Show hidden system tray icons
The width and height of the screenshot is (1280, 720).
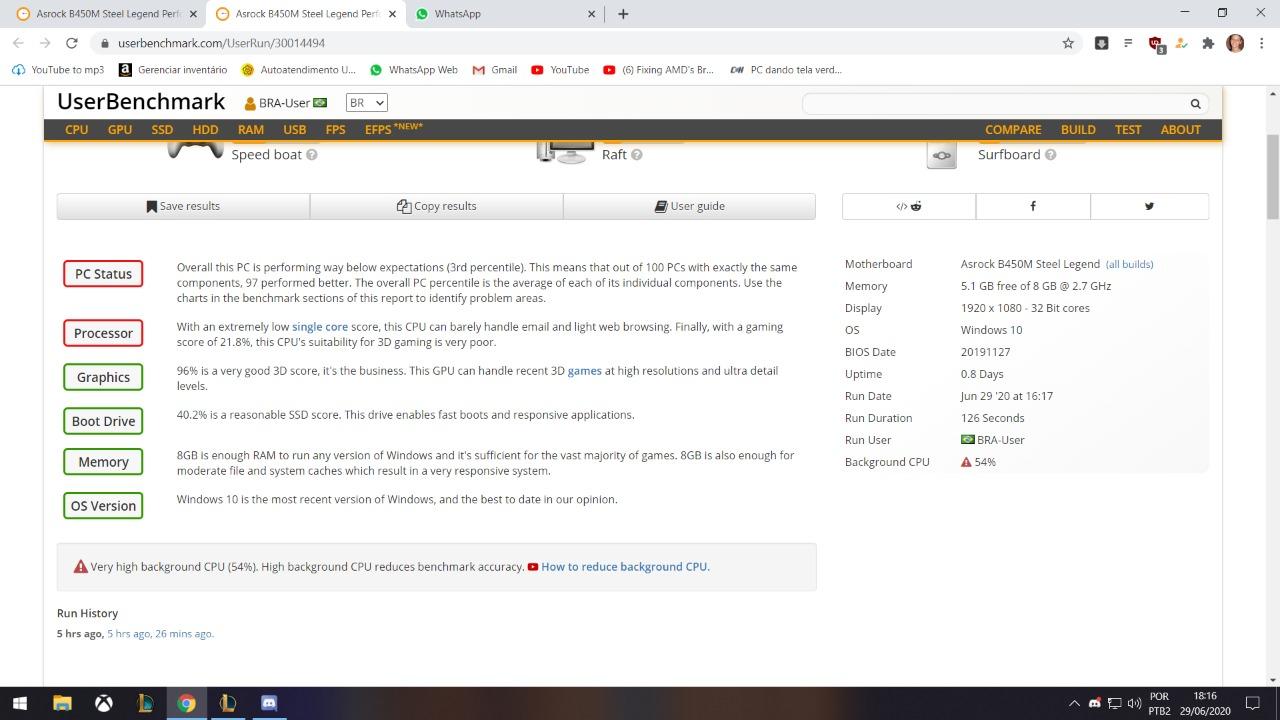pos(1074,703)
